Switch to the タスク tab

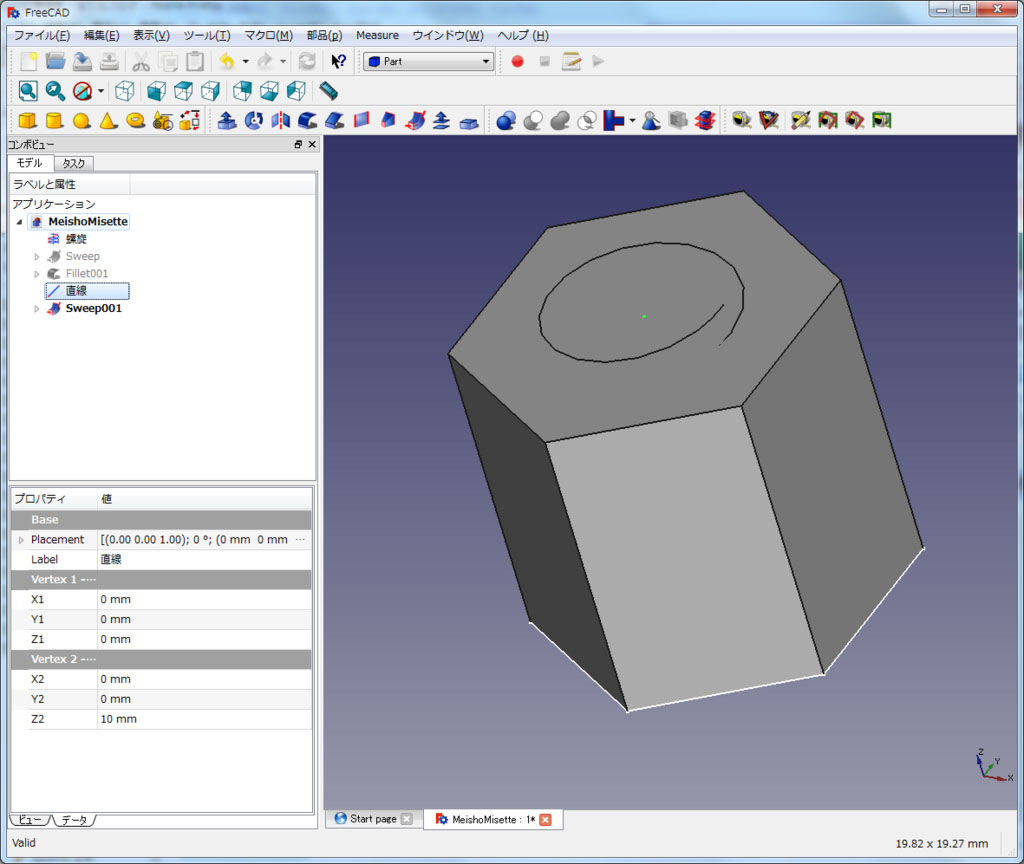(74, 163)
